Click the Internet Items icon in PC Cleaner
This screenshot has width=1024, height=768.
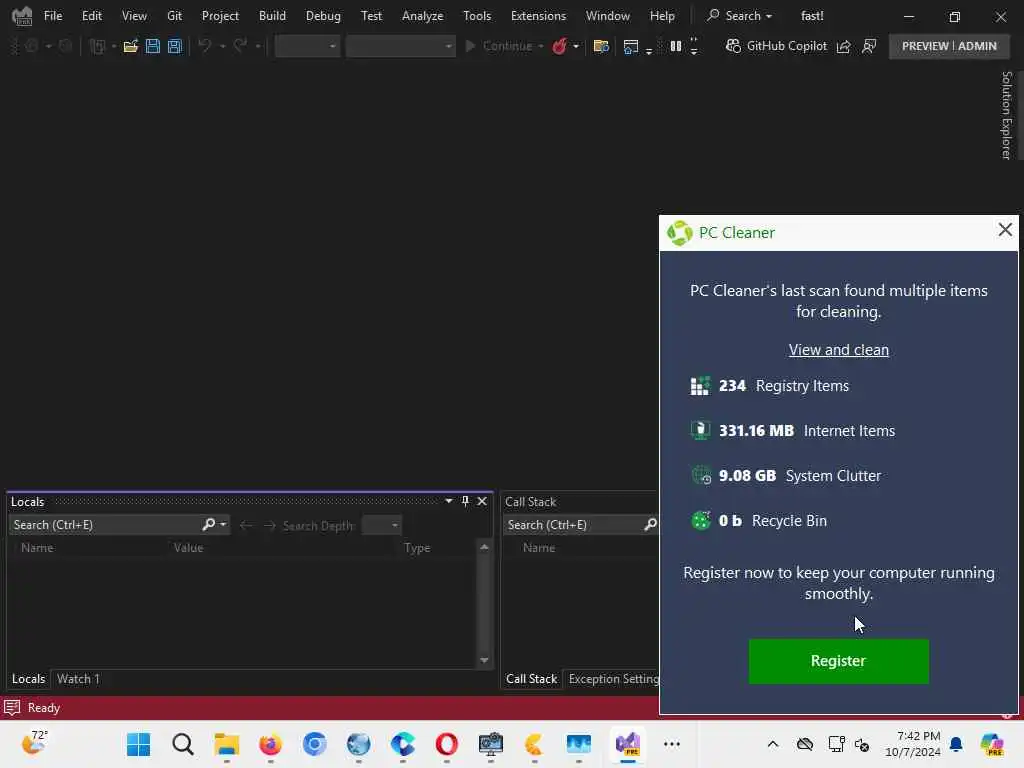[x=700, y=430]
